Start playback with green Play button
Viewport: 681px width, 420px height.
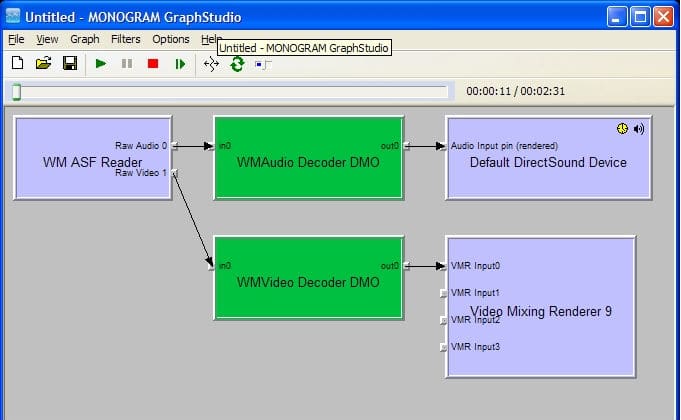coord(101,64)
